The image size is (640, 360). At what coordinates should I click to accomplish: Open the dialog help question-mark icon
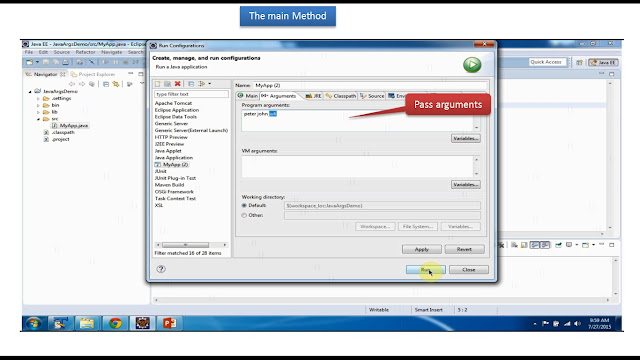click(161, 269)
